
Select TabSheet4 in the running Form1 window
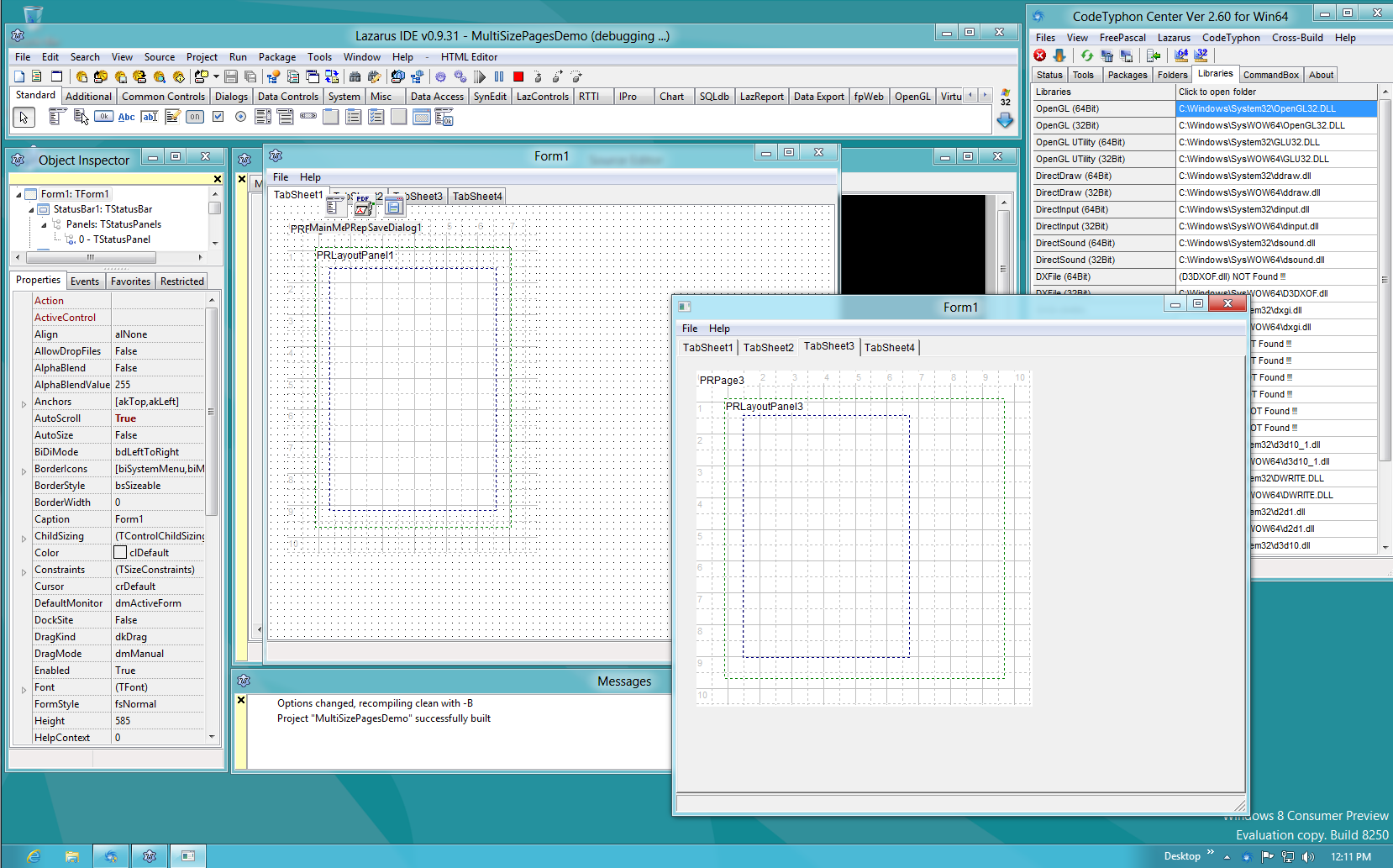[x=890, y=348]
